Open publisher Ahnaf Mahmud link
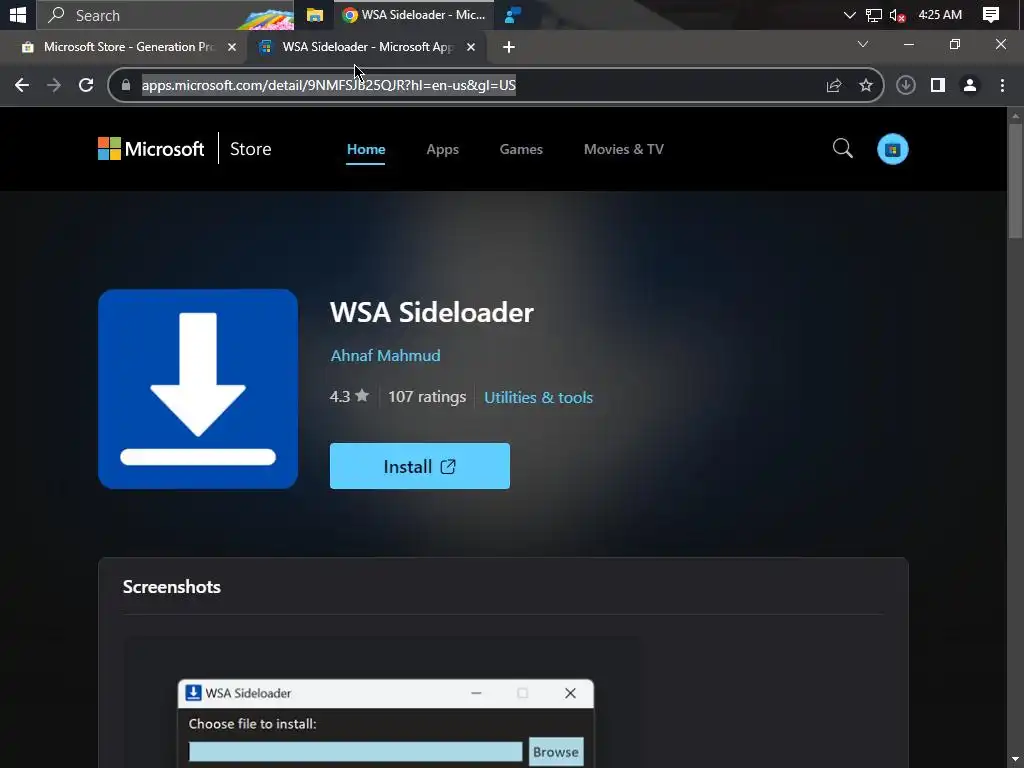Screen dimensions: 1024x768 point(385,355)
